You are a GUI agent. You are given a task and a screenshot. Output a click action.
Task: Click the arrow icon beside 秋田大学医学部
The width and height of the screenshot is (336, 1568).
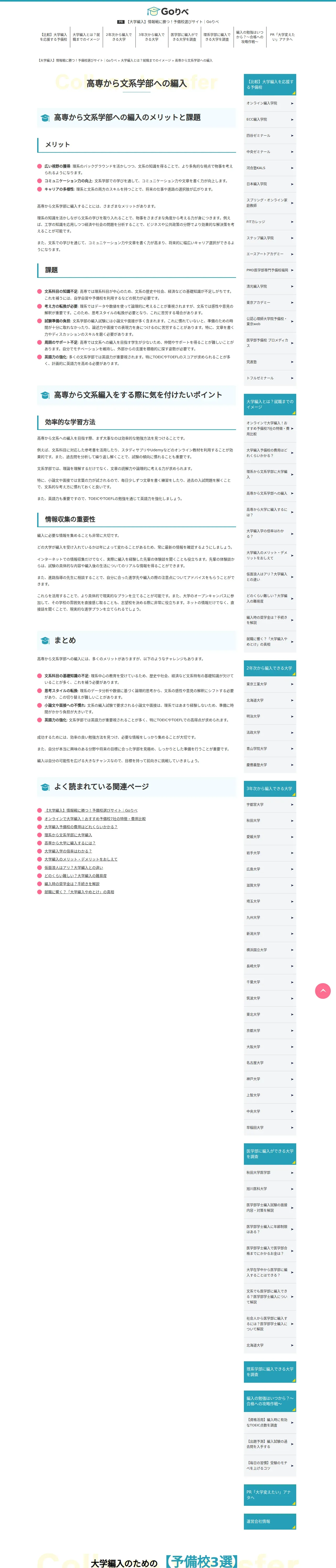click(x=292, y=1172)
